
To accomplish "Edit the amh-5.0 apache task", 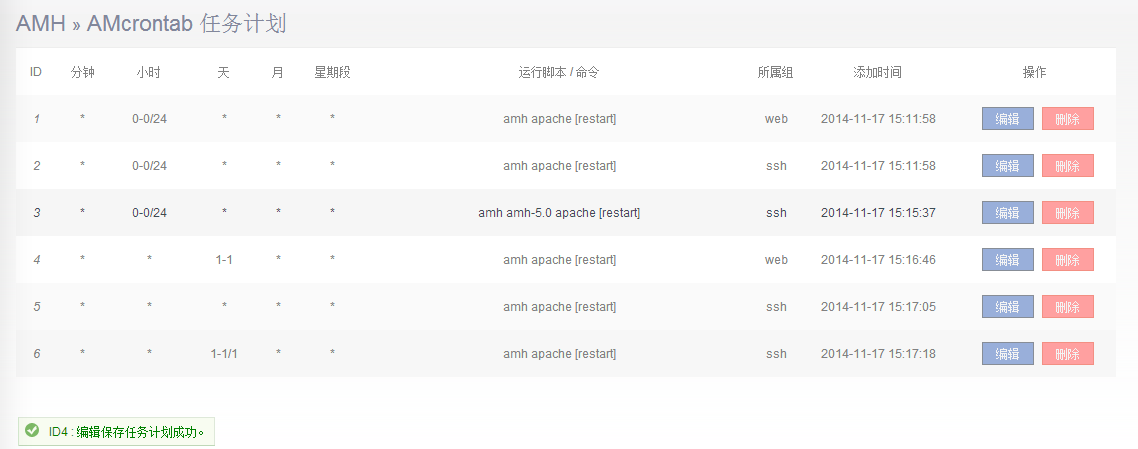I will pos(1007,213).
